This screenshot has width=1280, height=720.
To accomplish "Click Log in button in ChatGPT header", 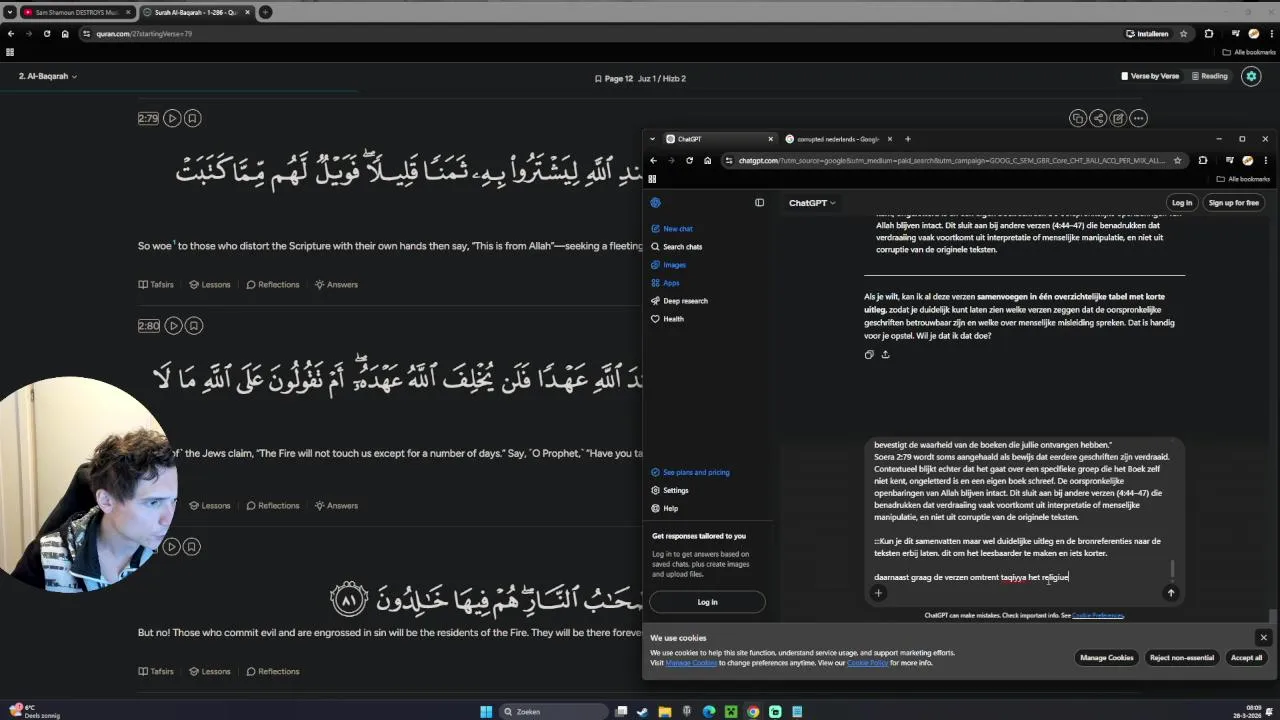I will coord(1182,203).
